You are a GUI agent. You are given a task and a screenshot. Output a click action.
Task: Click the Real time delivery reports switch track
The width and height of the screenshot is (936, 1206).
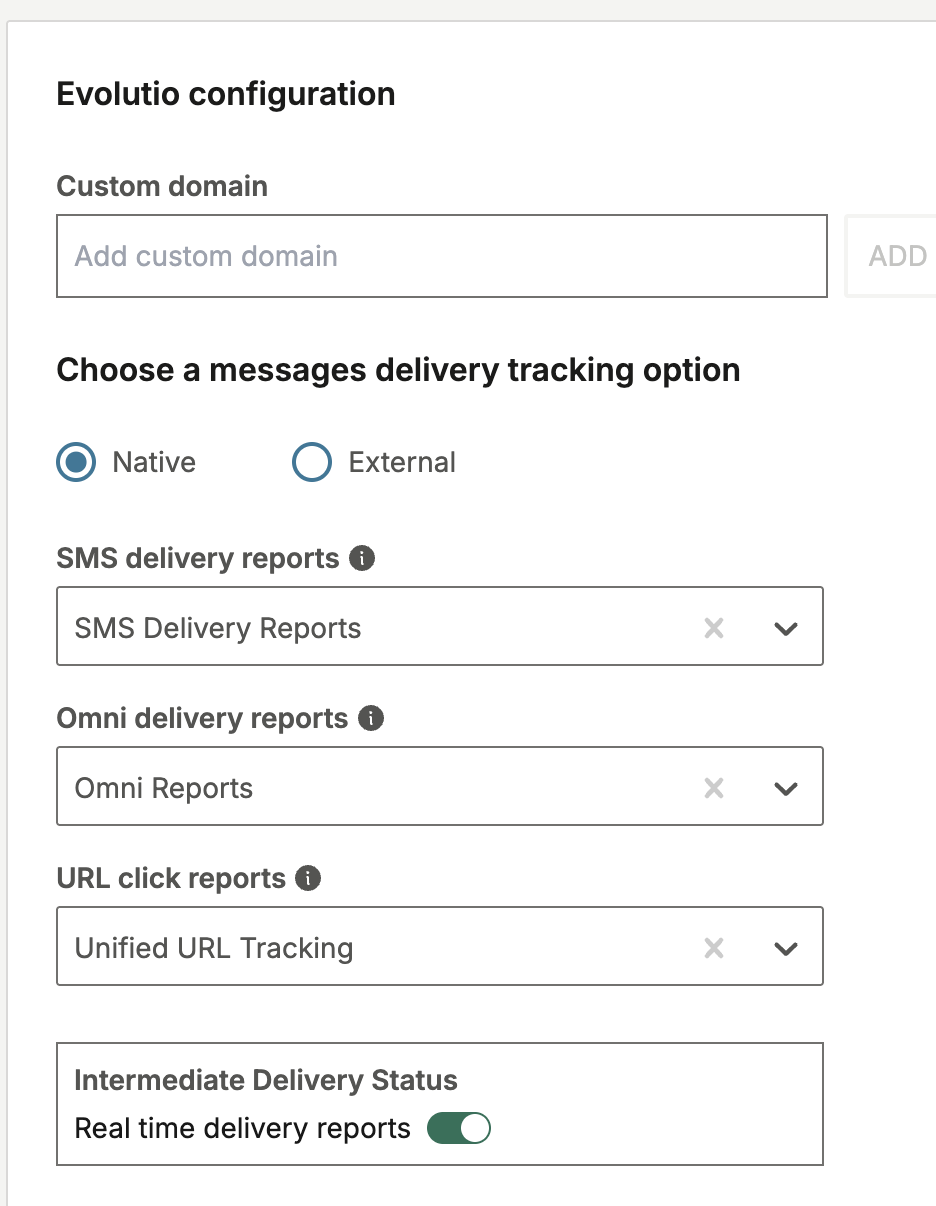tap(458, 1128)
